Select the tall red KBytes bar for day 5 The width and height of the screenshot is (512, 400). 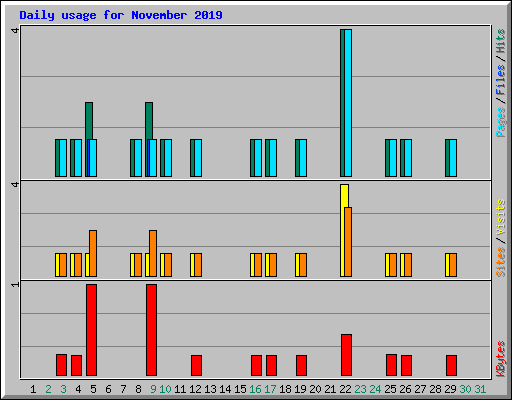click(92, 330)
